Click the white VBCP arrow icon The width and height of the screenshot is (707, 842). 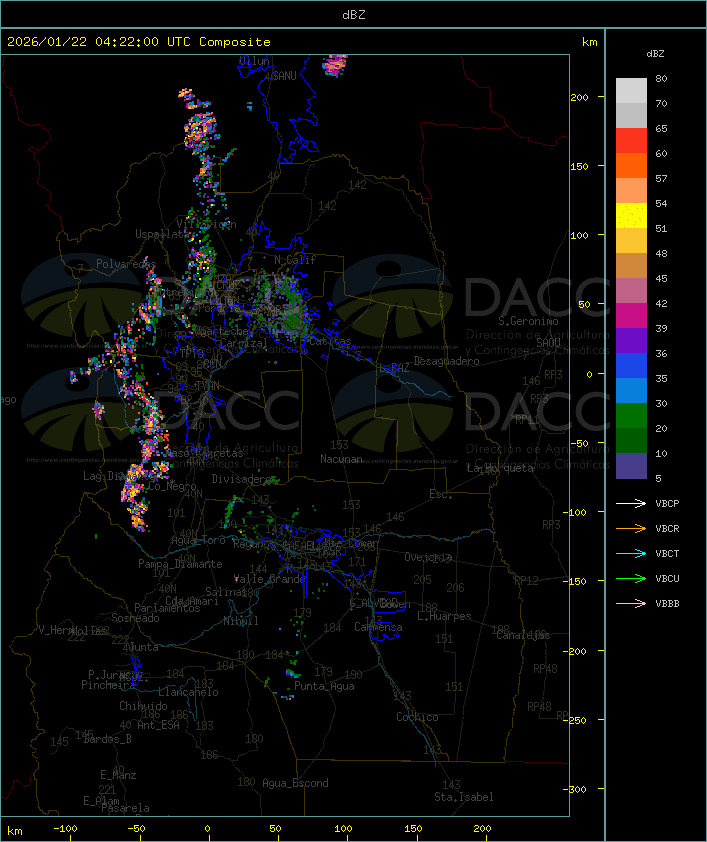coord(631,503)
